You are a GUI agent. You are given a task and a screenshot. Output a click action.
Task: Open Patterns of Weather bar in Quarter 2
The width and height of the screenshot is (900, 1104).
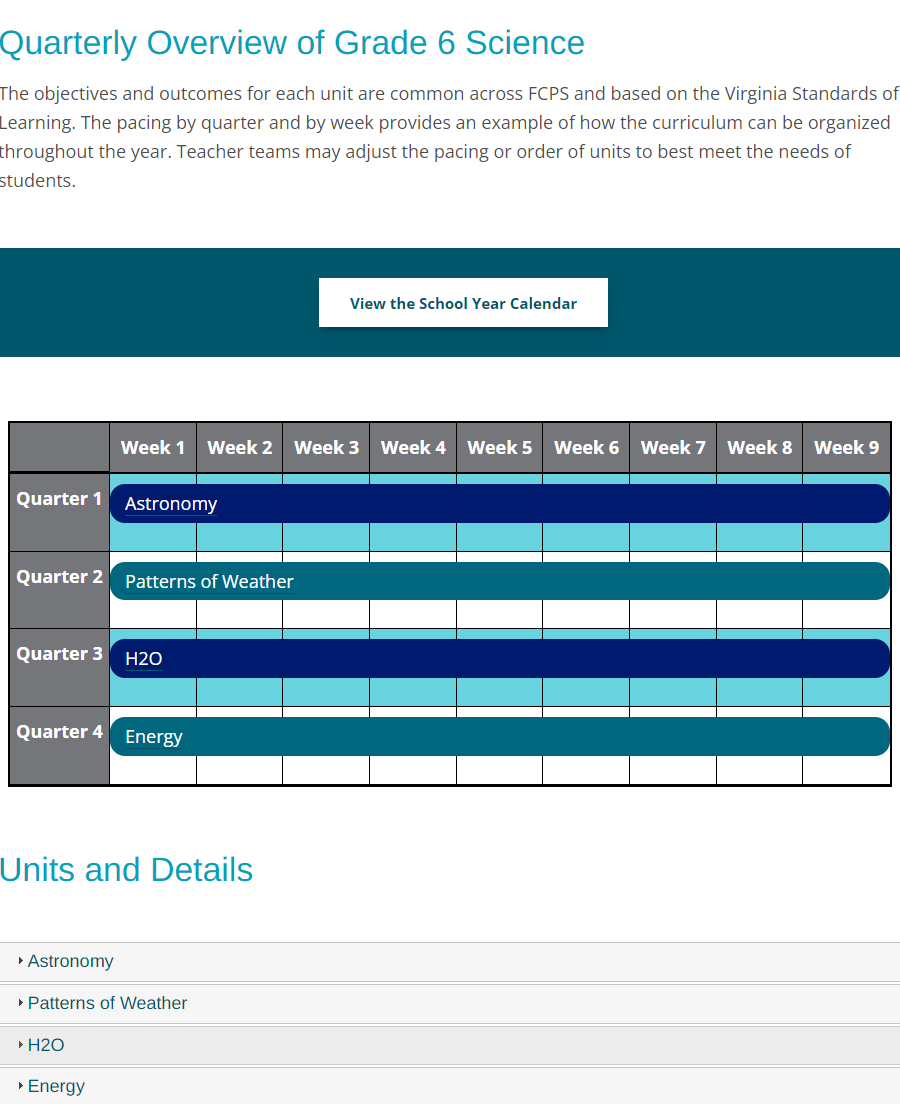[500, 581]
